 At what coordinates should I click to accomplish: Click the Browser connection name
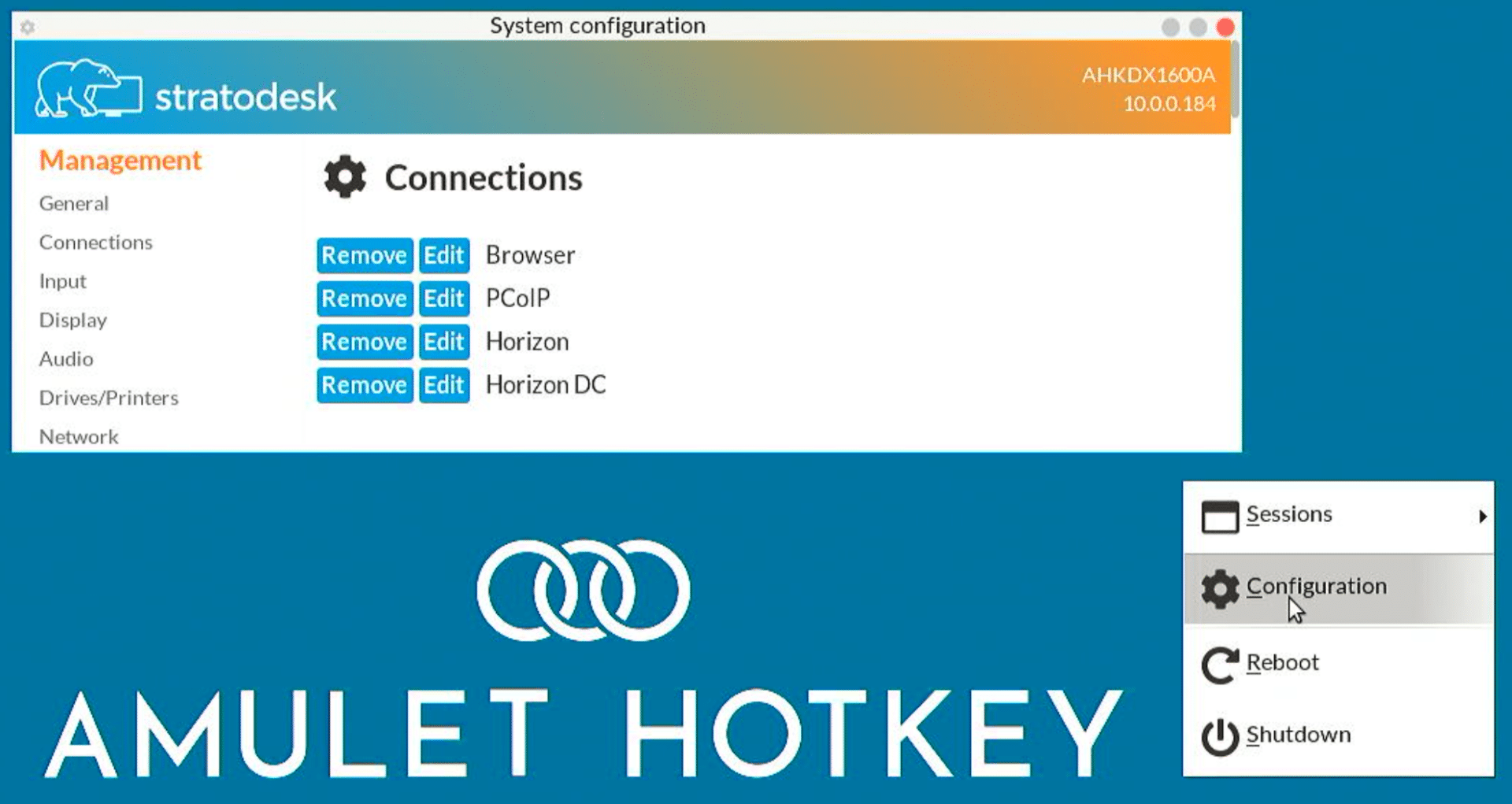530,255
